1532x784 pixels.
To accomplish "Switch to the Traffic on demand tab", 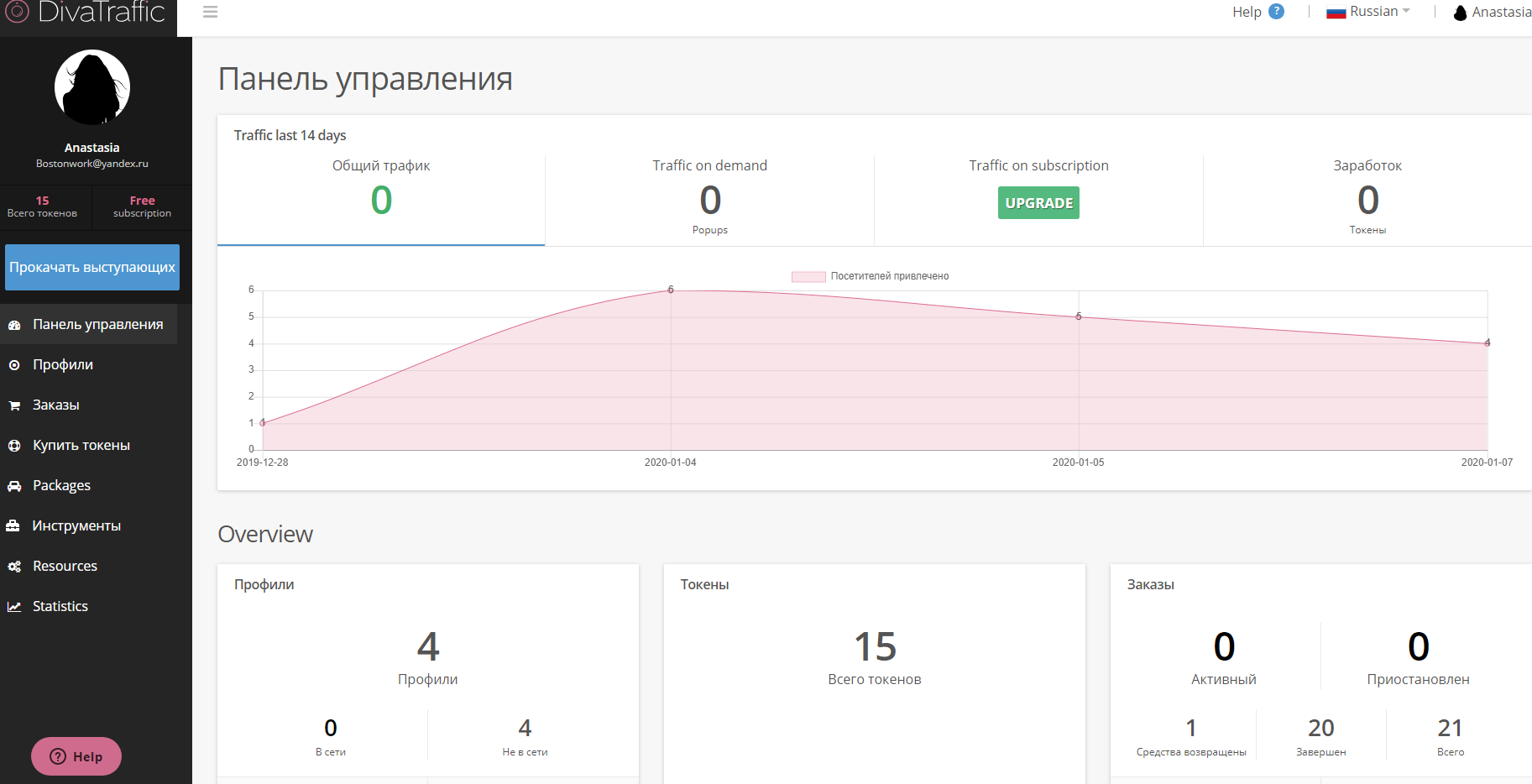I will click(x=709, y=199).
